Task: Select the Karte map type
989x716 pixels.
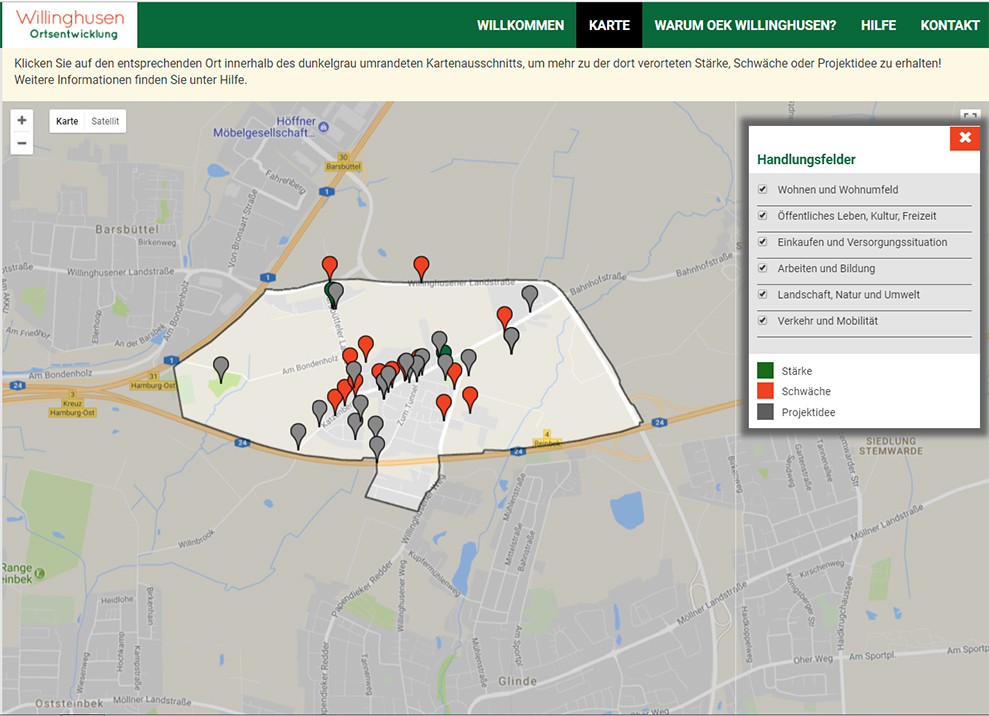Action: click(67, 121)
